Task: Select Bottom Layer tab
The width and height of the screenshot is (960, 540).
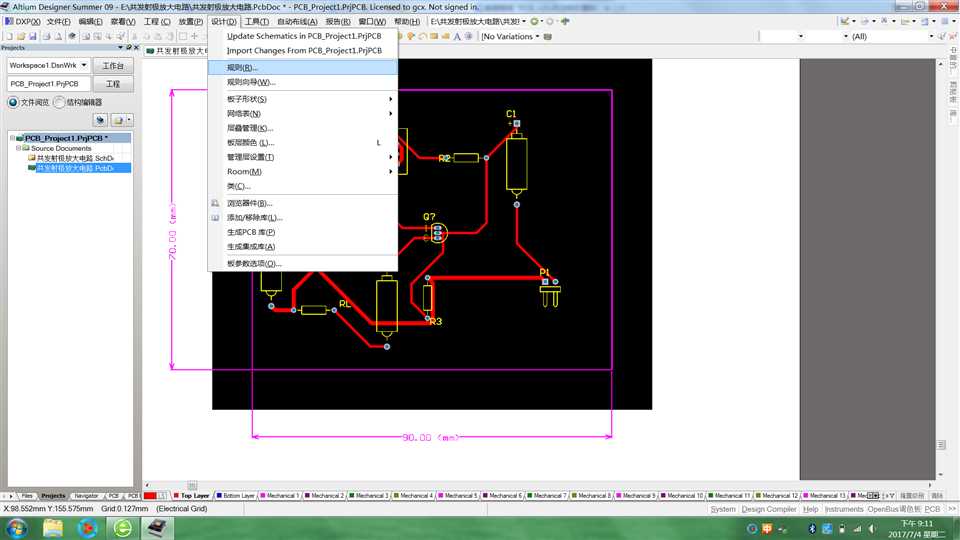Action: [235, 496]
